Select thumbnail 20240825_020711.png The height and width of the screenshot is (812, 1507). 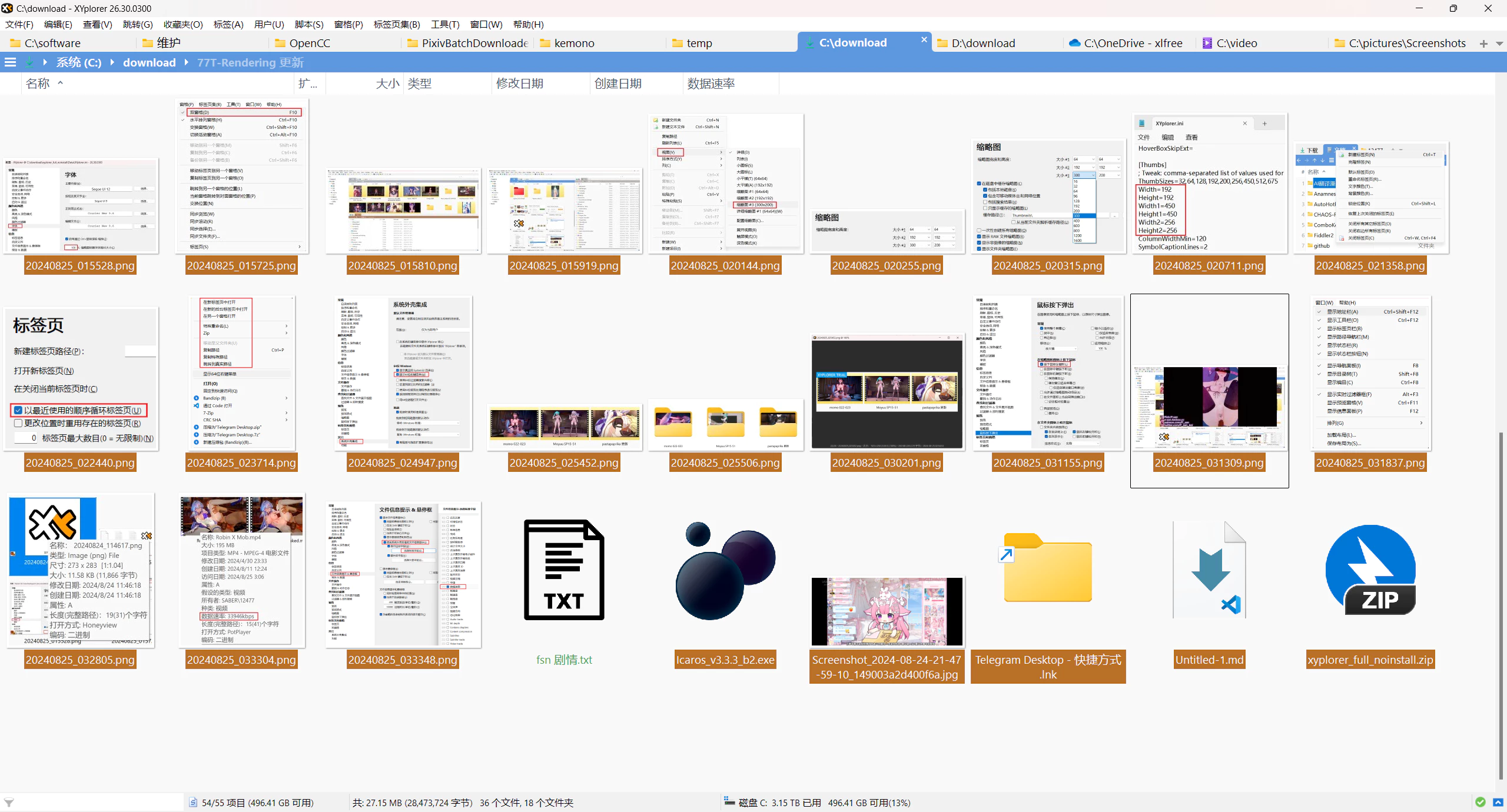pos(1209,184)
